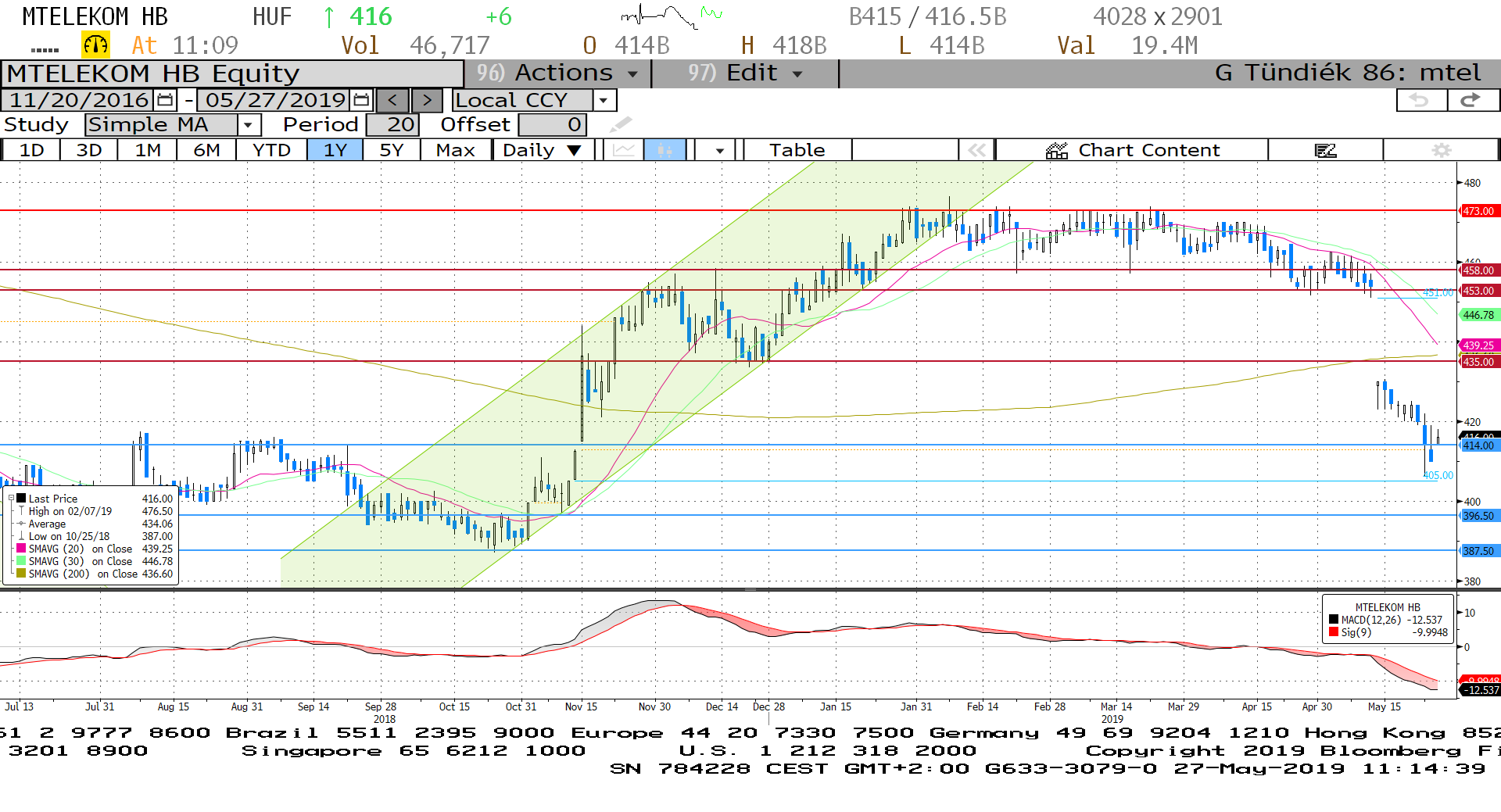Click the 446.78 green SMAVG axis label
This screenshot has height=812, width=1501.
click(x=1478, y=315)
